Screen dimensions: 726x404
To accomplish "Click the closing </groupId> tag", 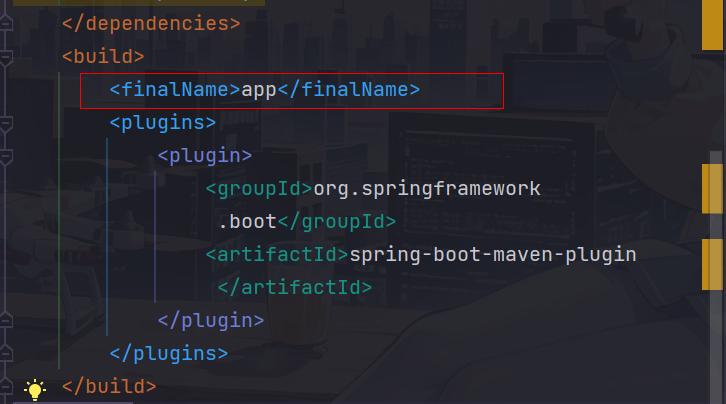I will coord(337,222).
